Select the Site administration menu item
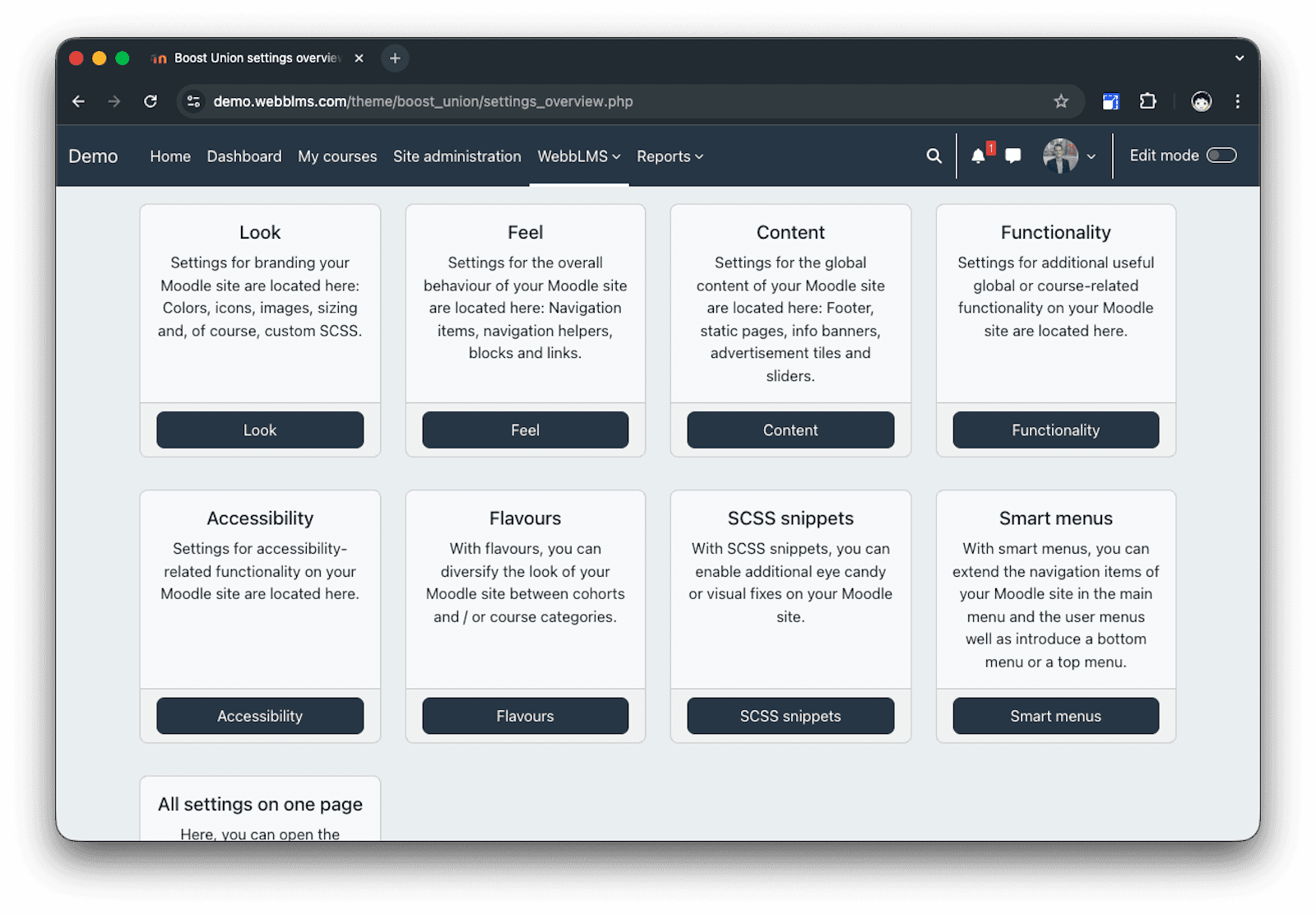Viewport: 1316px width, 915px height. [457, 156]
